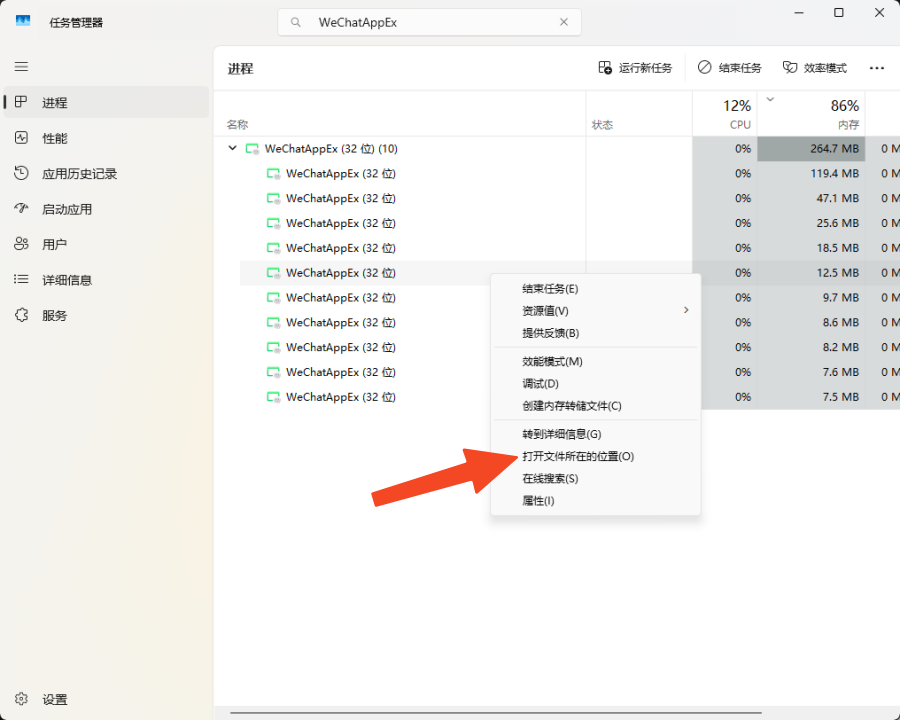The height and width of the screenshot is (720, 900).
Task: Click End task (结束任务) toolbar button
Action: (x=730, y=68)
